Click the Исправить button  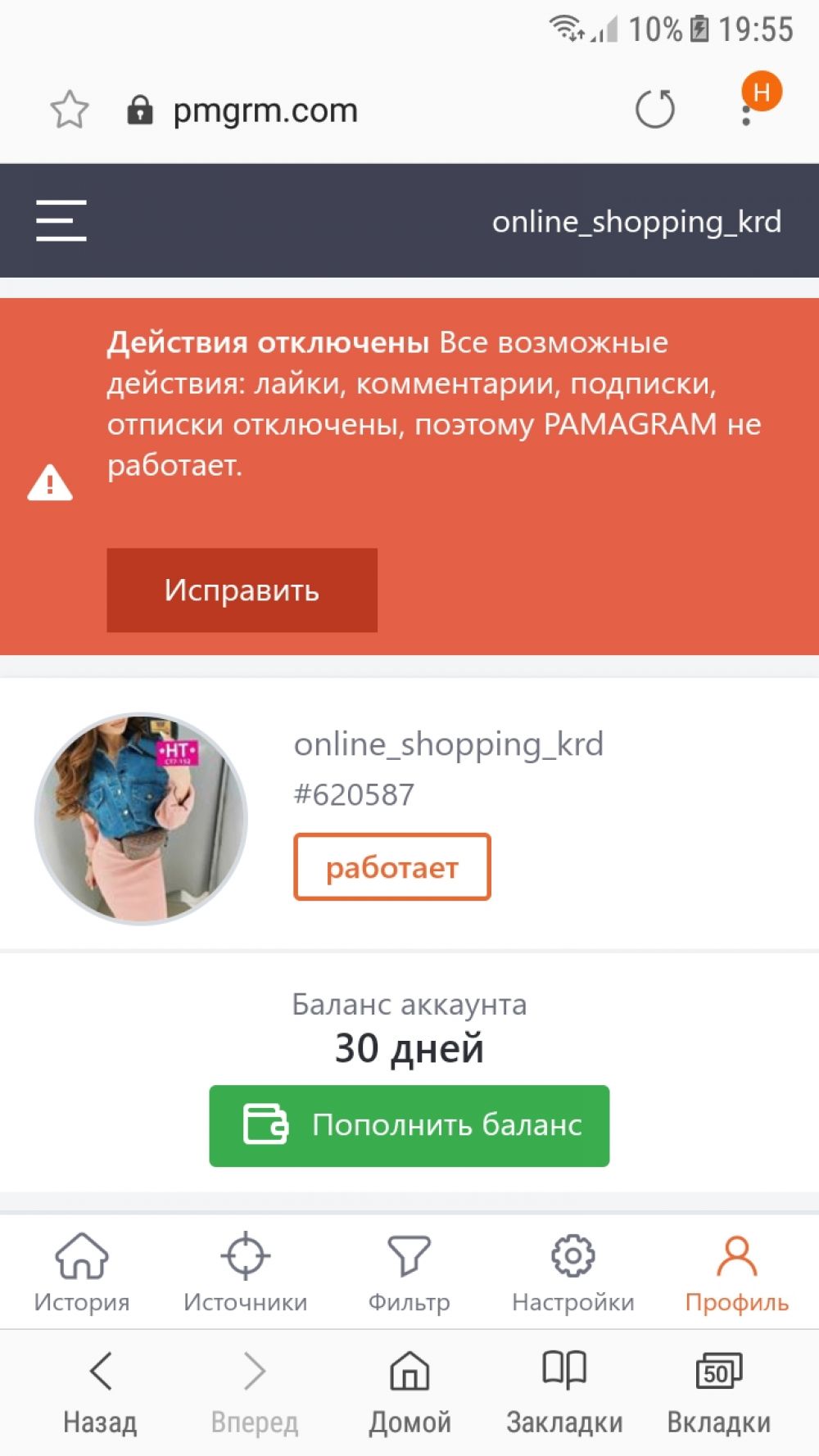click(x=242, y=590)
